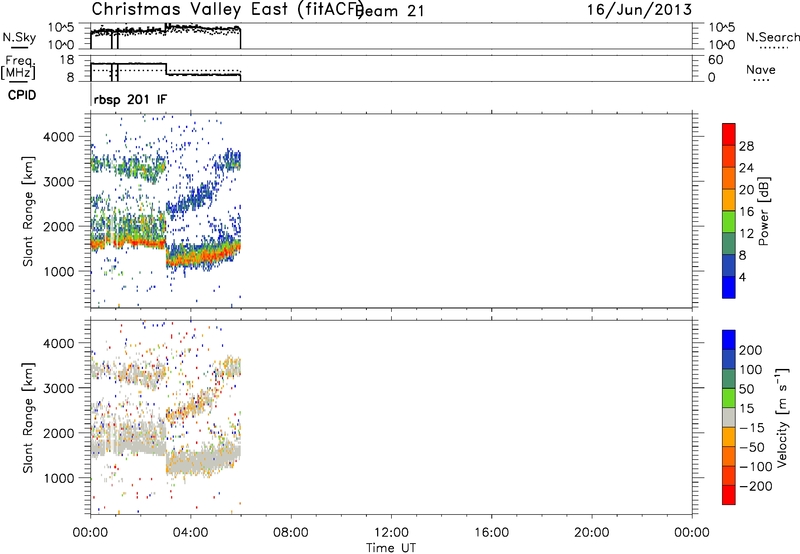Click the '12' label on power color bar

[746, 234]
